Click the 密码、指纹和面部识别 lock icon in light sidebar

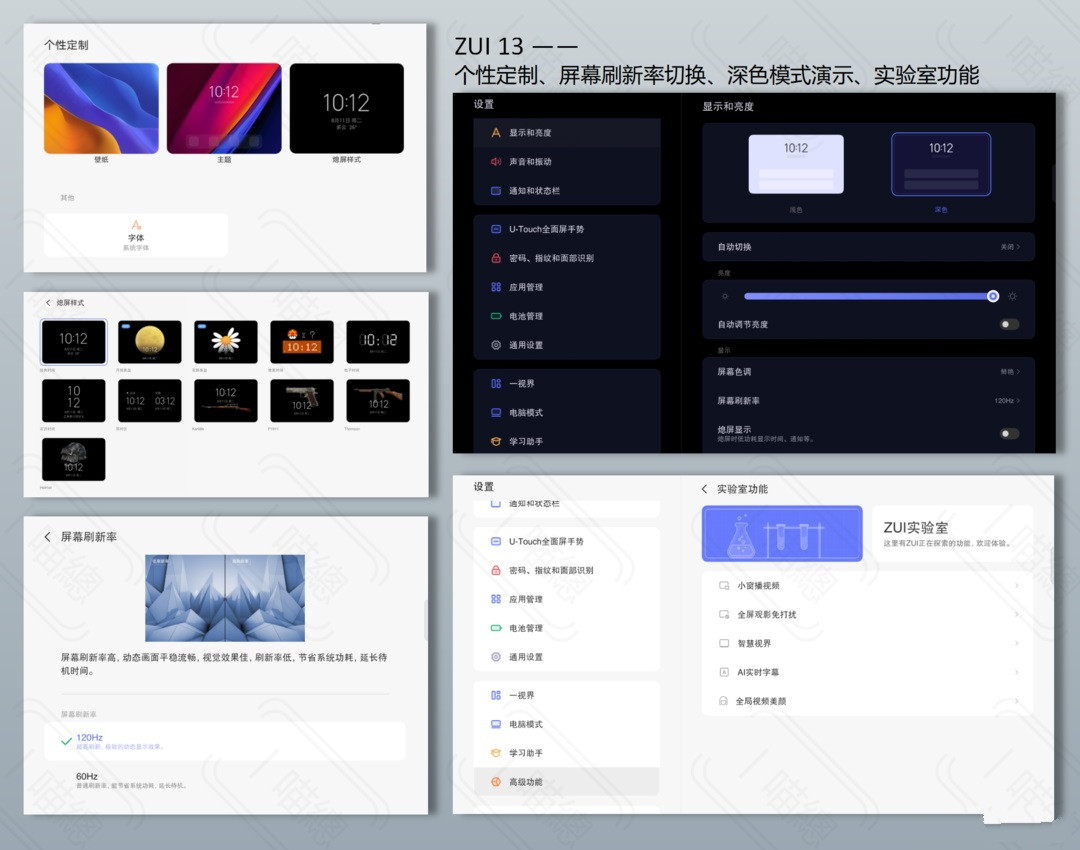tap(496, 570)
